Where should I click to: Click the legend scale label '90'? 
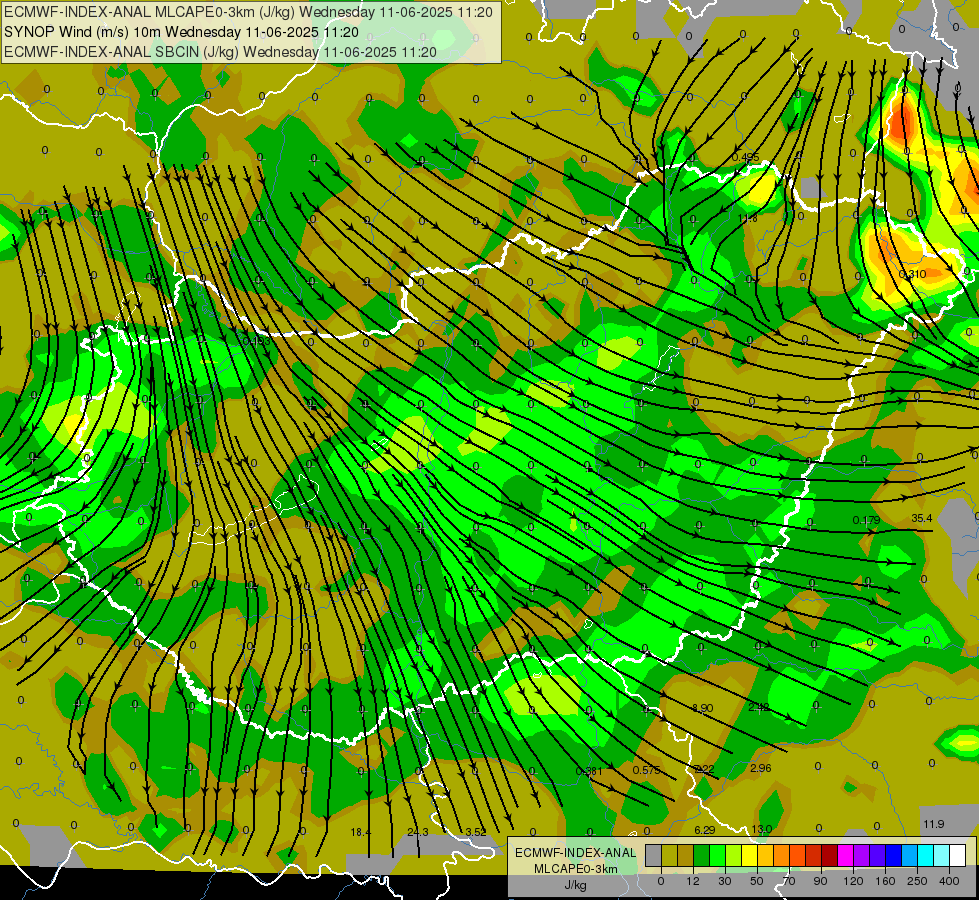click(820, 881)
